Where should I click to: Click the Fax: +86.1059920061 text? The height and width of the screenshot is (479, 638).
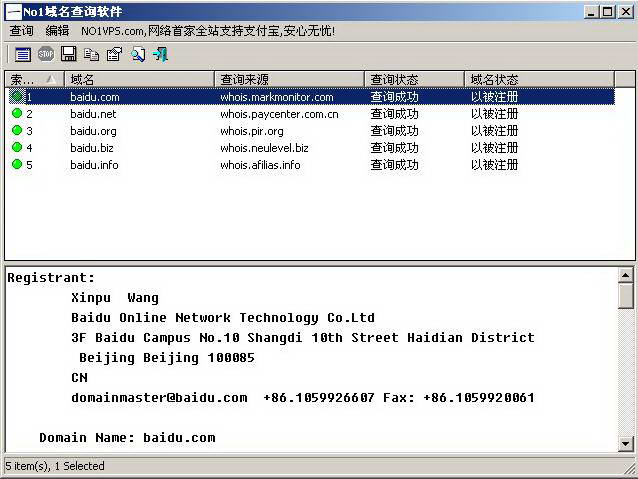click(459, 398)
